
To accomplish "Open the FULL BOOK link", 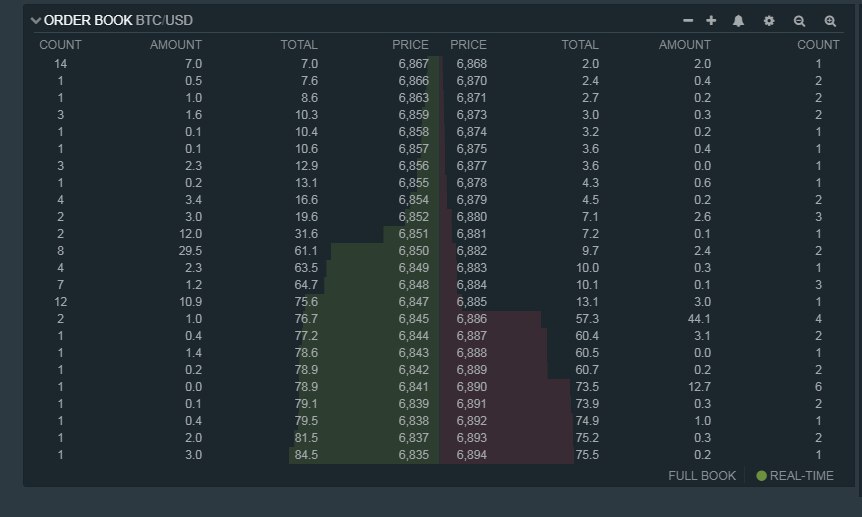I will 701,476.
